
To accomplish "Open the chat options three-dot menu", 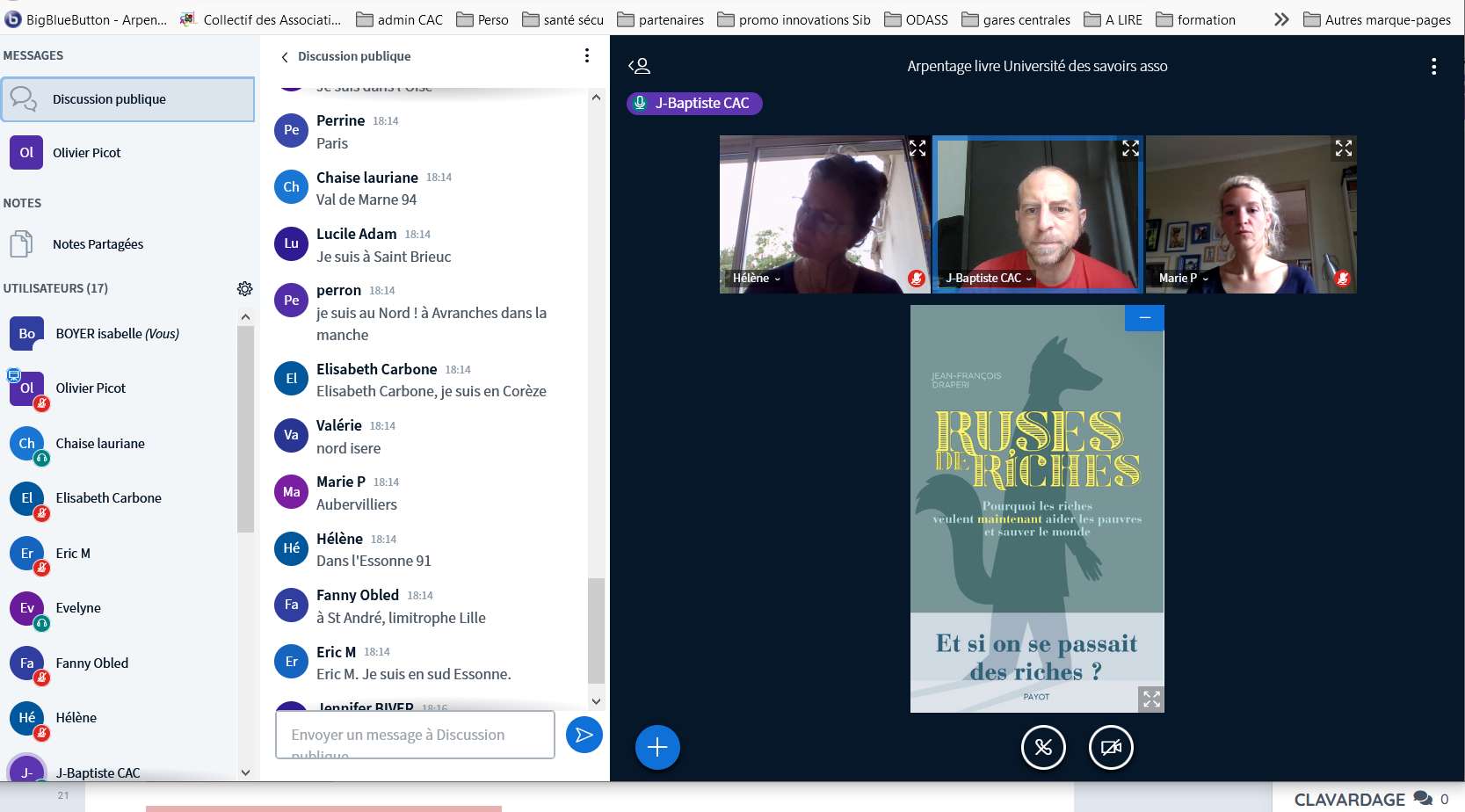I will pos(586,56).
